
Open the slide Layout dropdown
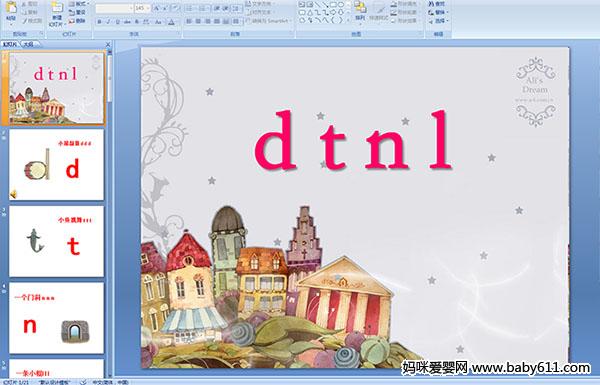78,4
